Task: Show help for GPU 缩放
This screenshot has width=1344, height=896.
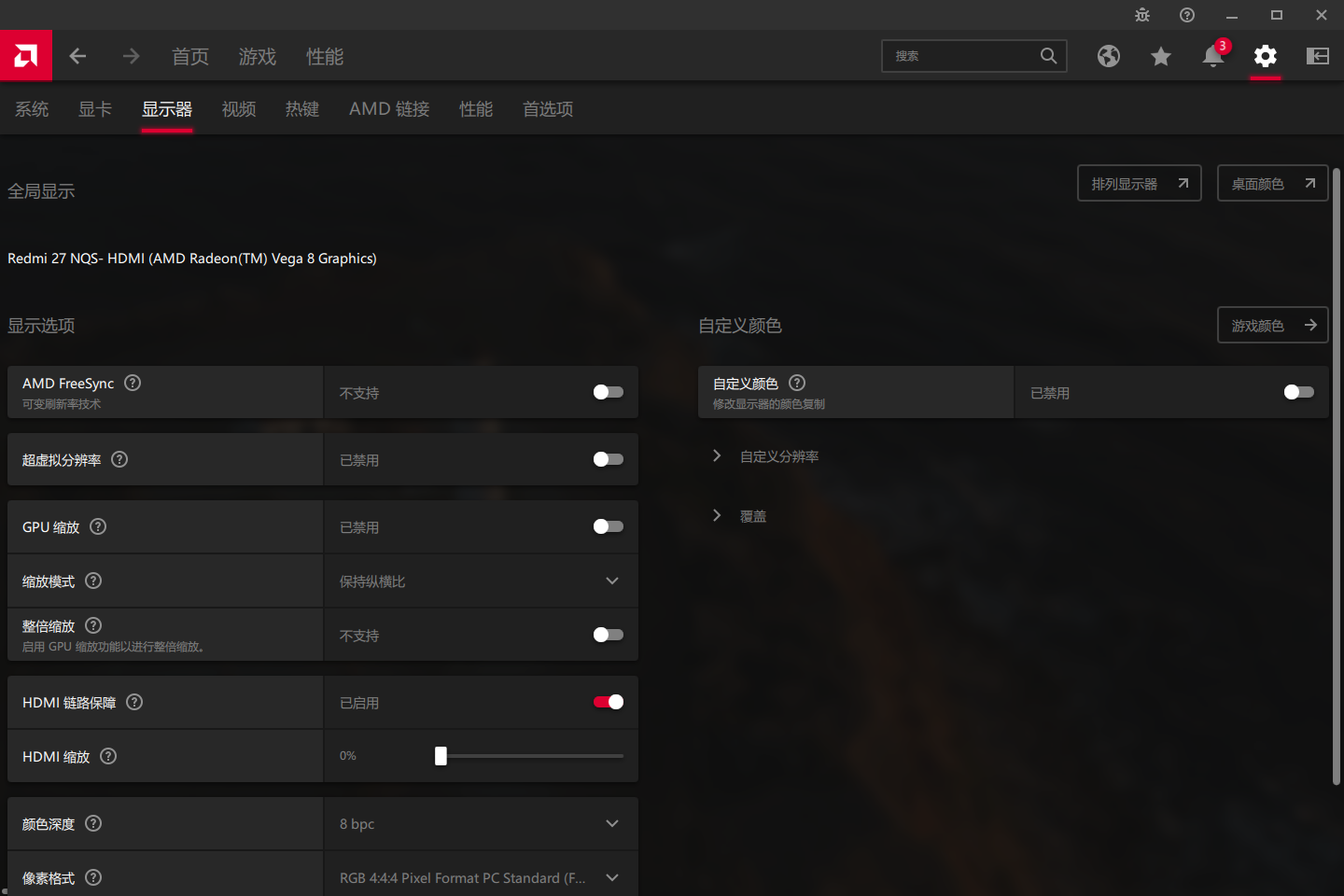Action: click(98, 526)
